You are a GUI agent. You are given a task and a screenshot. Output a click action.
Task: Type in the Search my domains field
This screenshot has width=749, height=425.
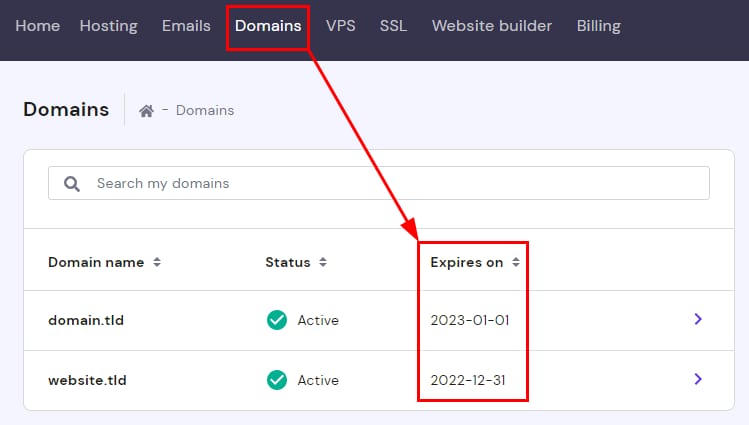(x=390, y=184)
